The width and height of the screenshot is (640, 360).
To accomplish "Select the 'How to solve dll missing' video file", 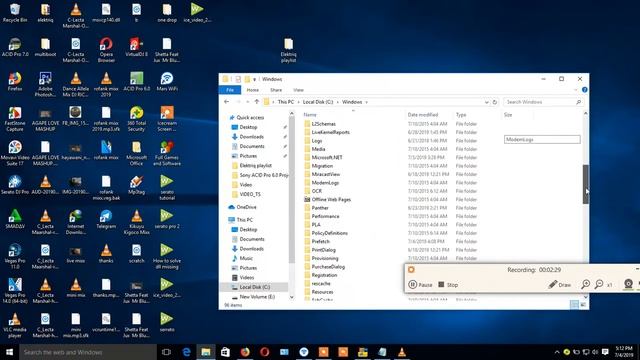I will tap(167, 256).
